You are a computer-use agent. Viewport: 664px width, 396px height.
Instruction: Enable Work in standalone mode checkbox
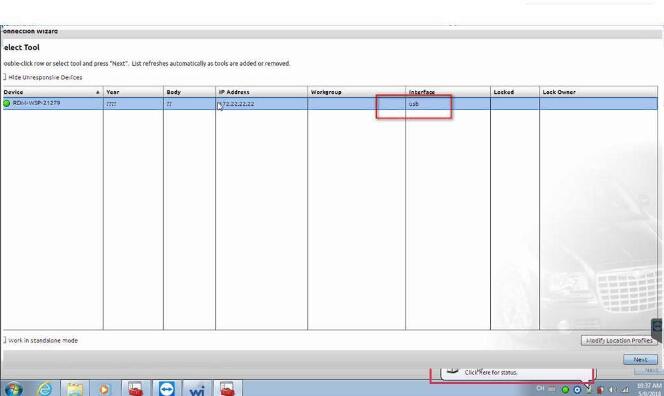point(5,340)
